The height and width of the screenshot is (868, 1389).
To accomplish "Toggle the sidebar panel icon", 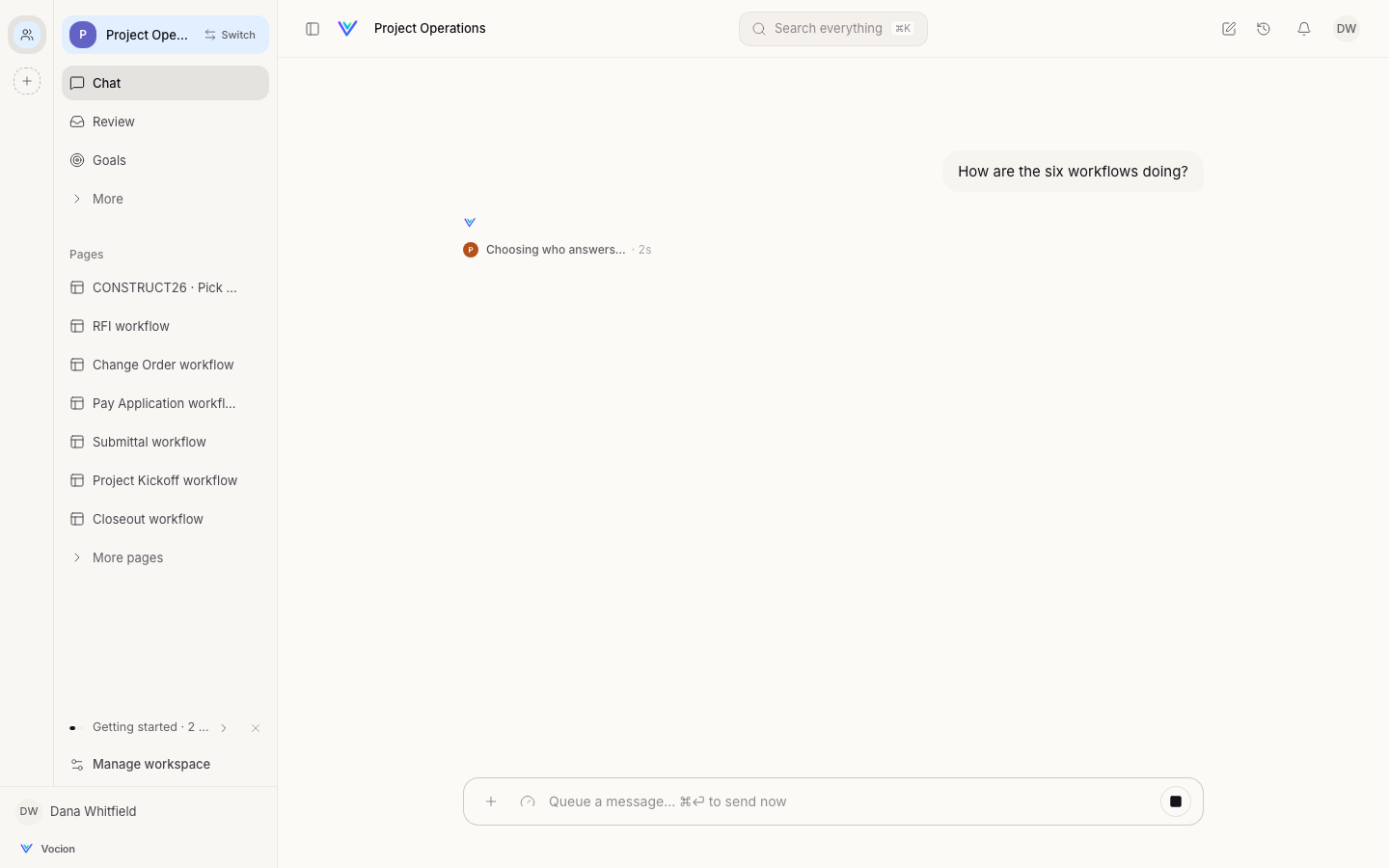I will coord(313,29).
